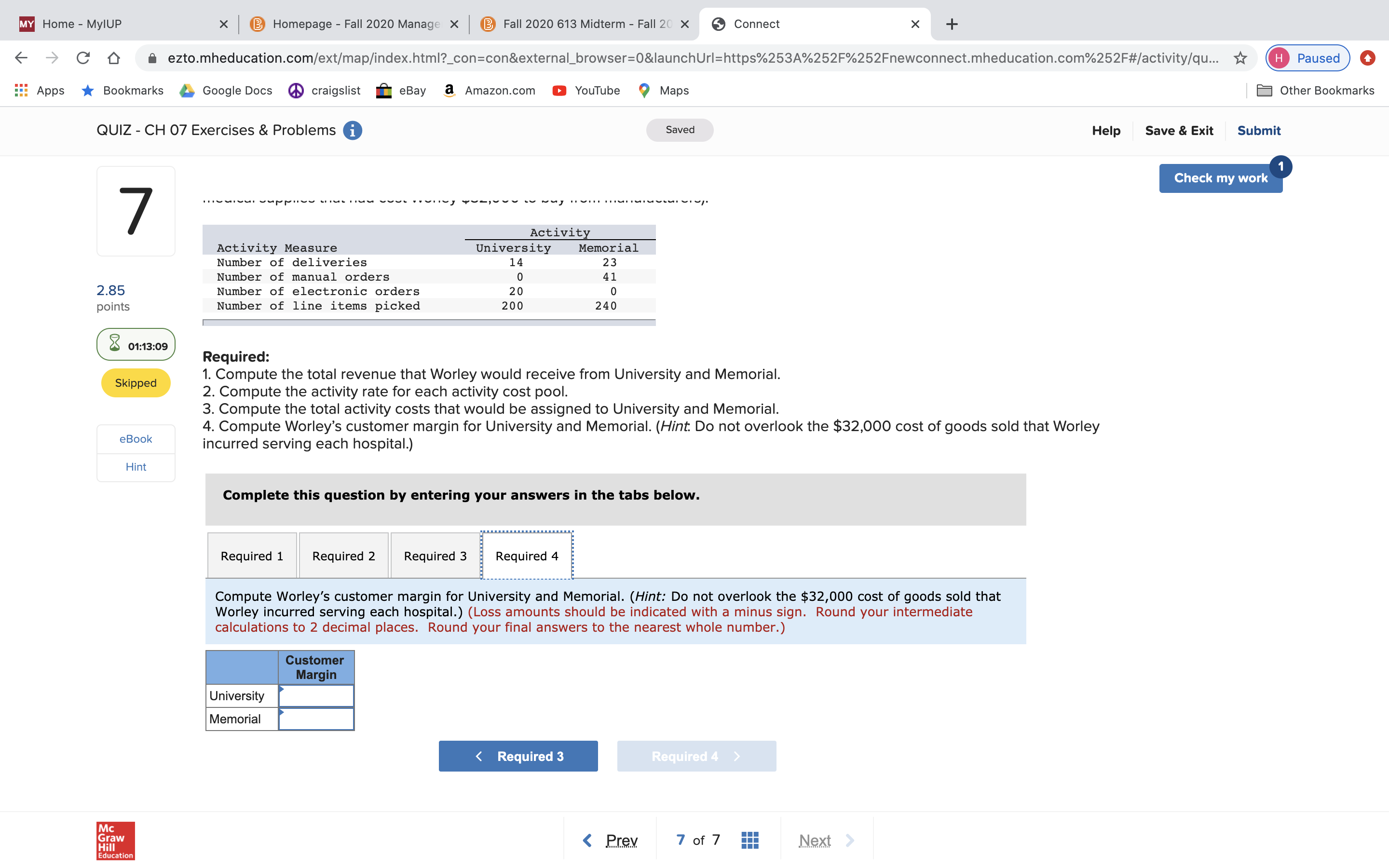Open new browser tab with plus icon
The height and width of the screenshot is (868, 1389).
[x=952, y=24]
